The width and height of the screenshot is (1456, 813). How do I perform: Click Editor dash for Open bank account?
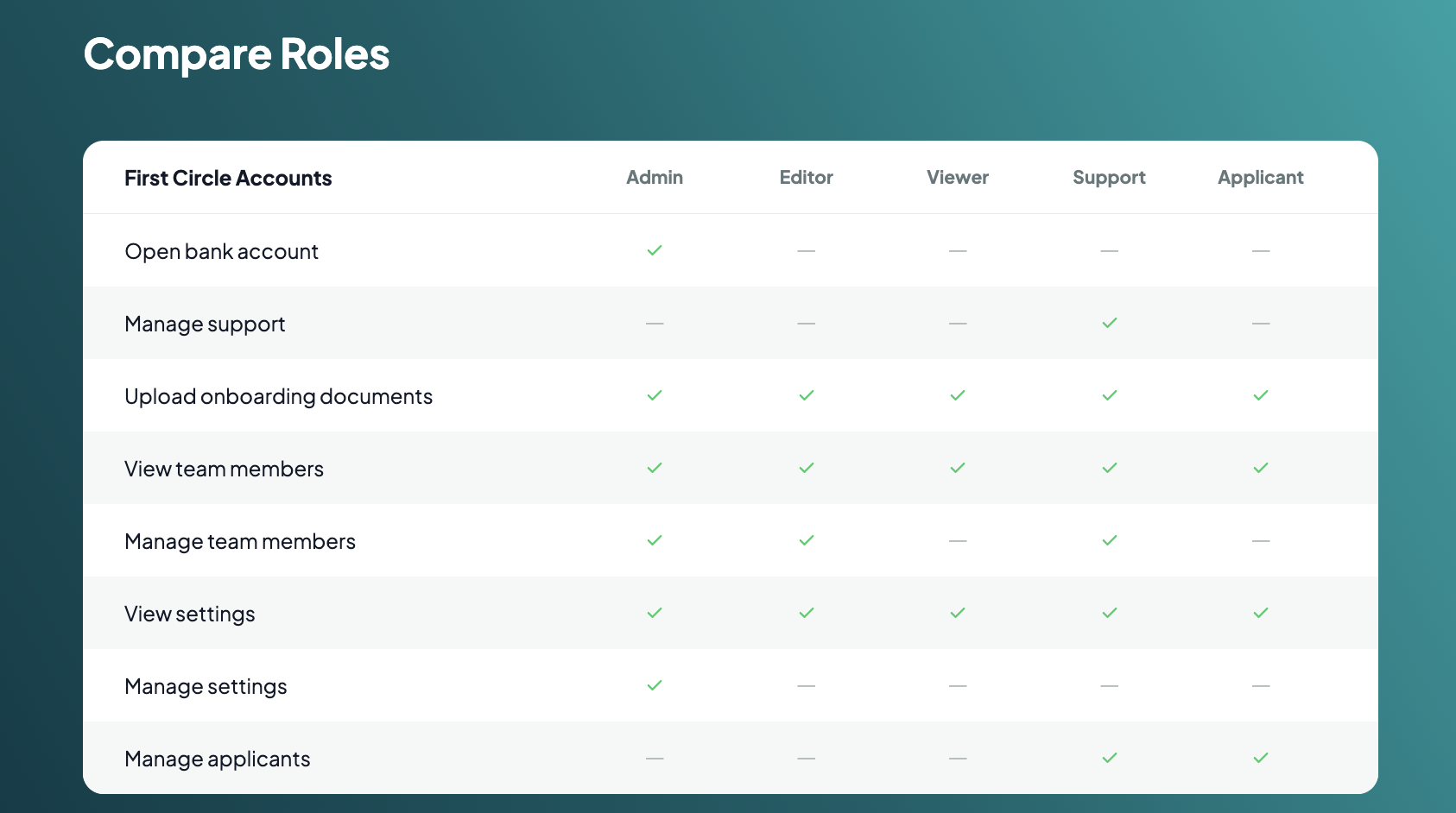point(807,250)
